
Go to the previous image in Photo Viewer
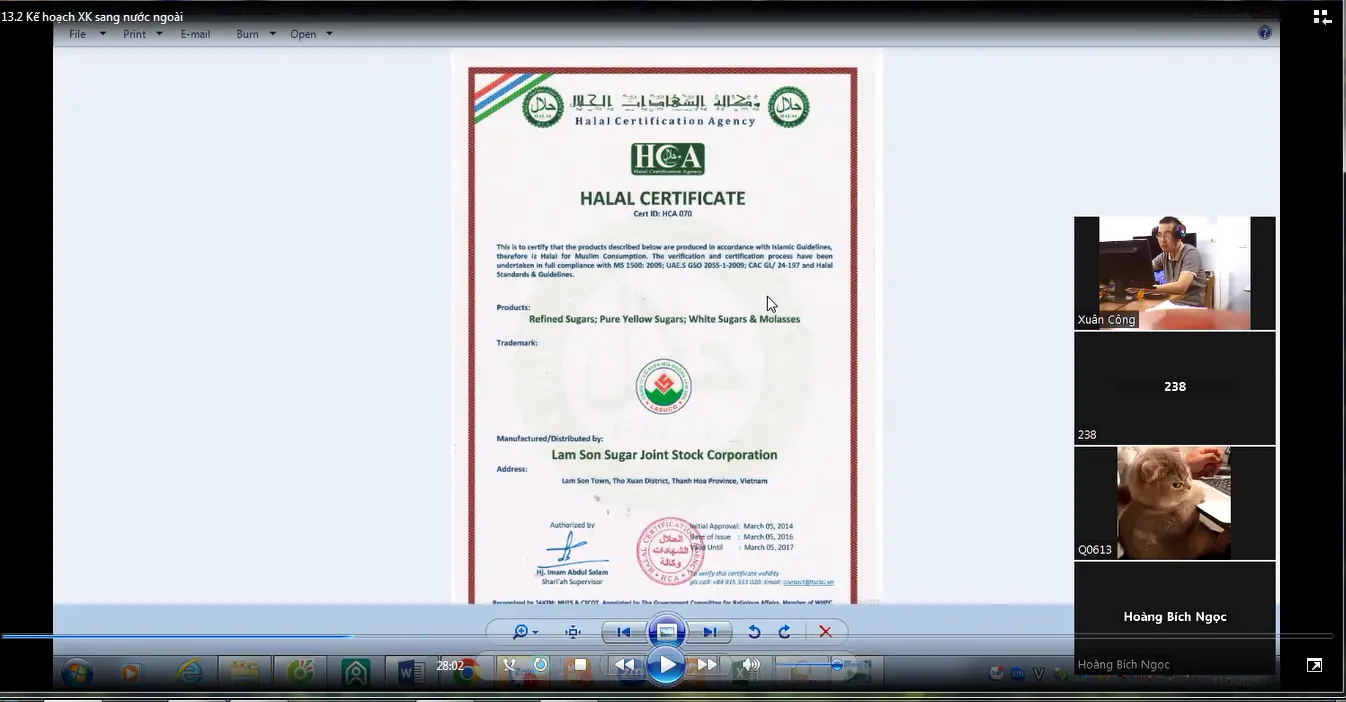(624, 632)
